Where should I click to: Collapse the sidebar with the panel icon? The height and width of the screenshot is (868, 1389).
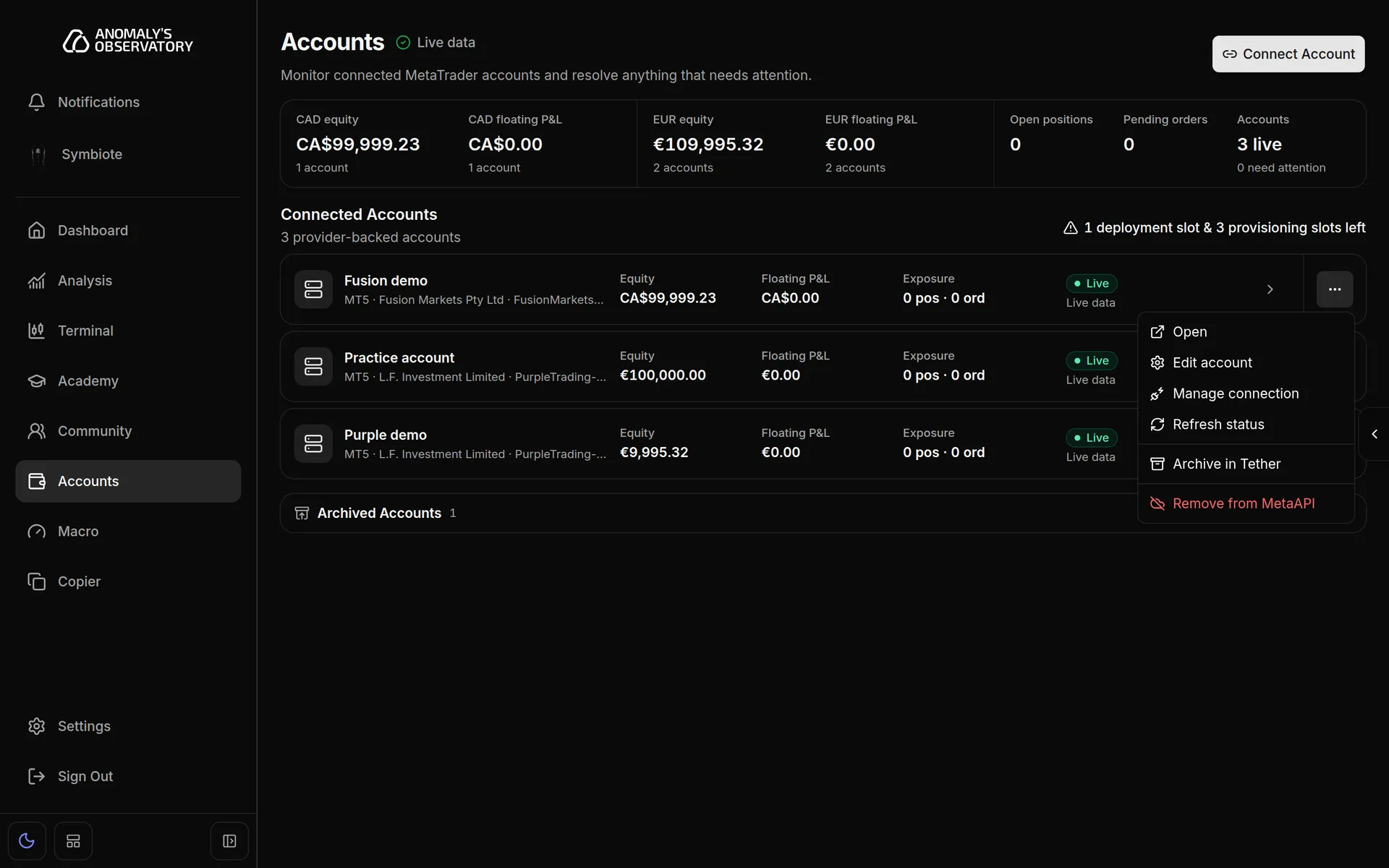pos(229,841)
